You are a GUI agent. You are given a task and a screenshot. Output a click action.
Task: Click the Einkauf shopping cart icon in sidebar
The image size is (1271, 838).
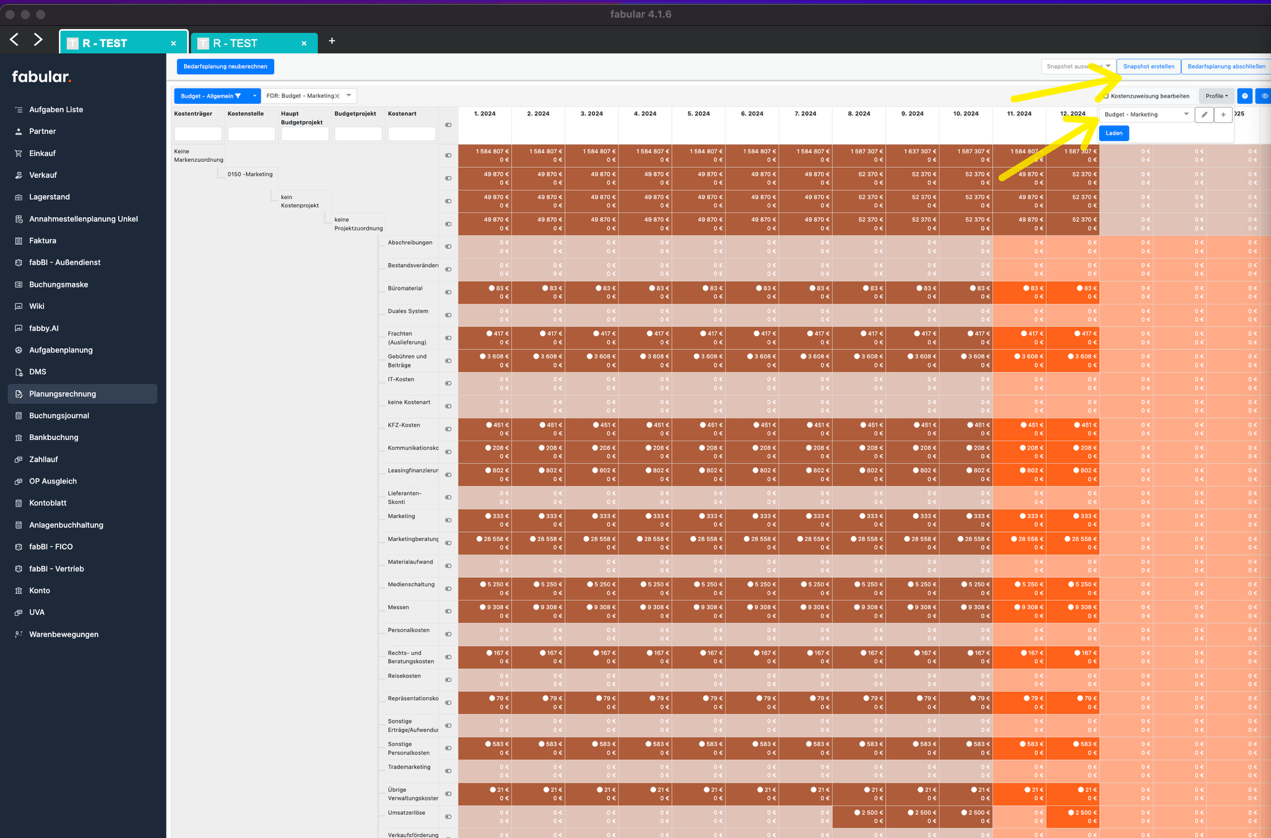pyautogui.click(x=18, y=153)
